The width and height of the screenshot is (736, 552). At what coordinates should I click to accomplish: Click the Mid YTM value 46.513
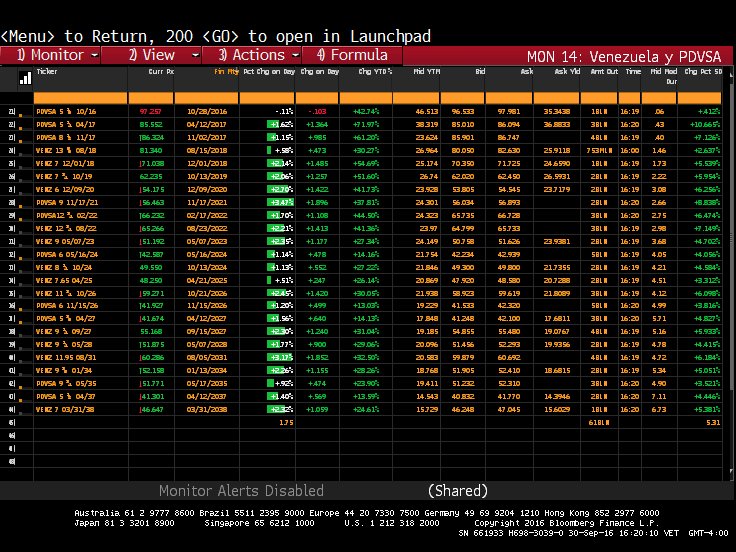[x=427, y=112]
